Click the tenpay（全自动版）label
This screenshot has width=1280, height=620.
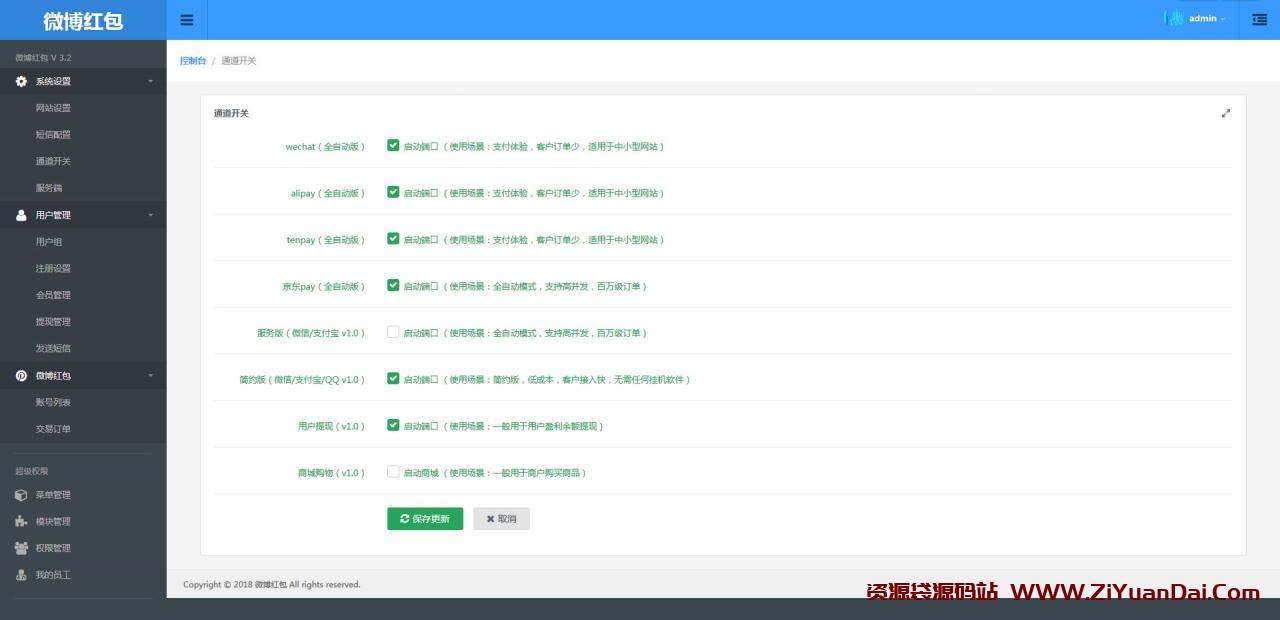click(x=326, y=240)
